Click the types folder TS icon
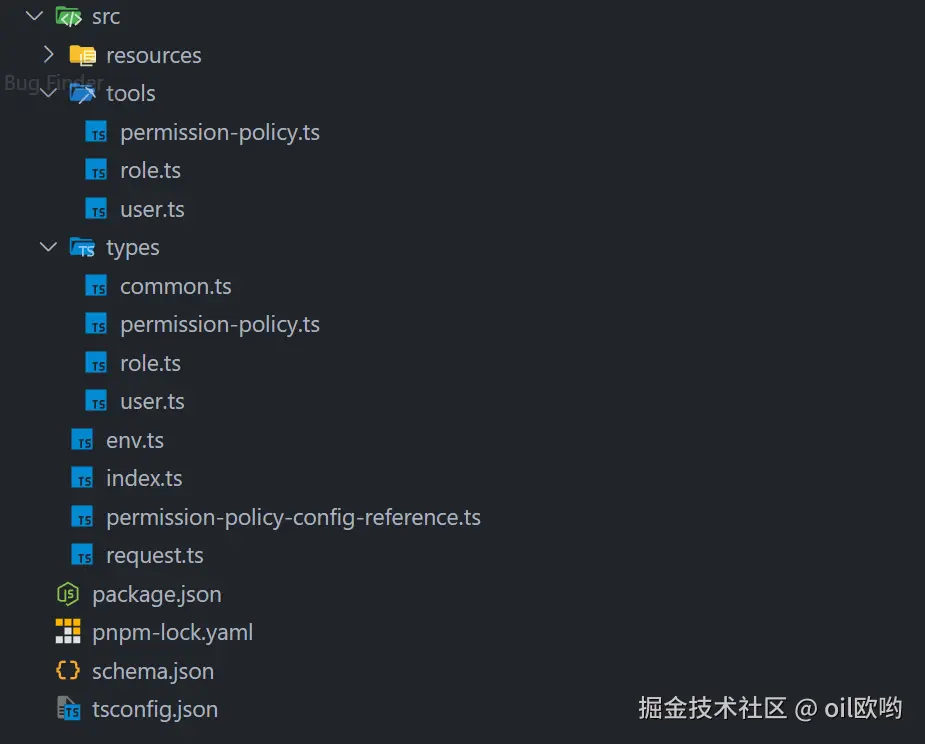The image size is (925, 744). click(82, 247)
